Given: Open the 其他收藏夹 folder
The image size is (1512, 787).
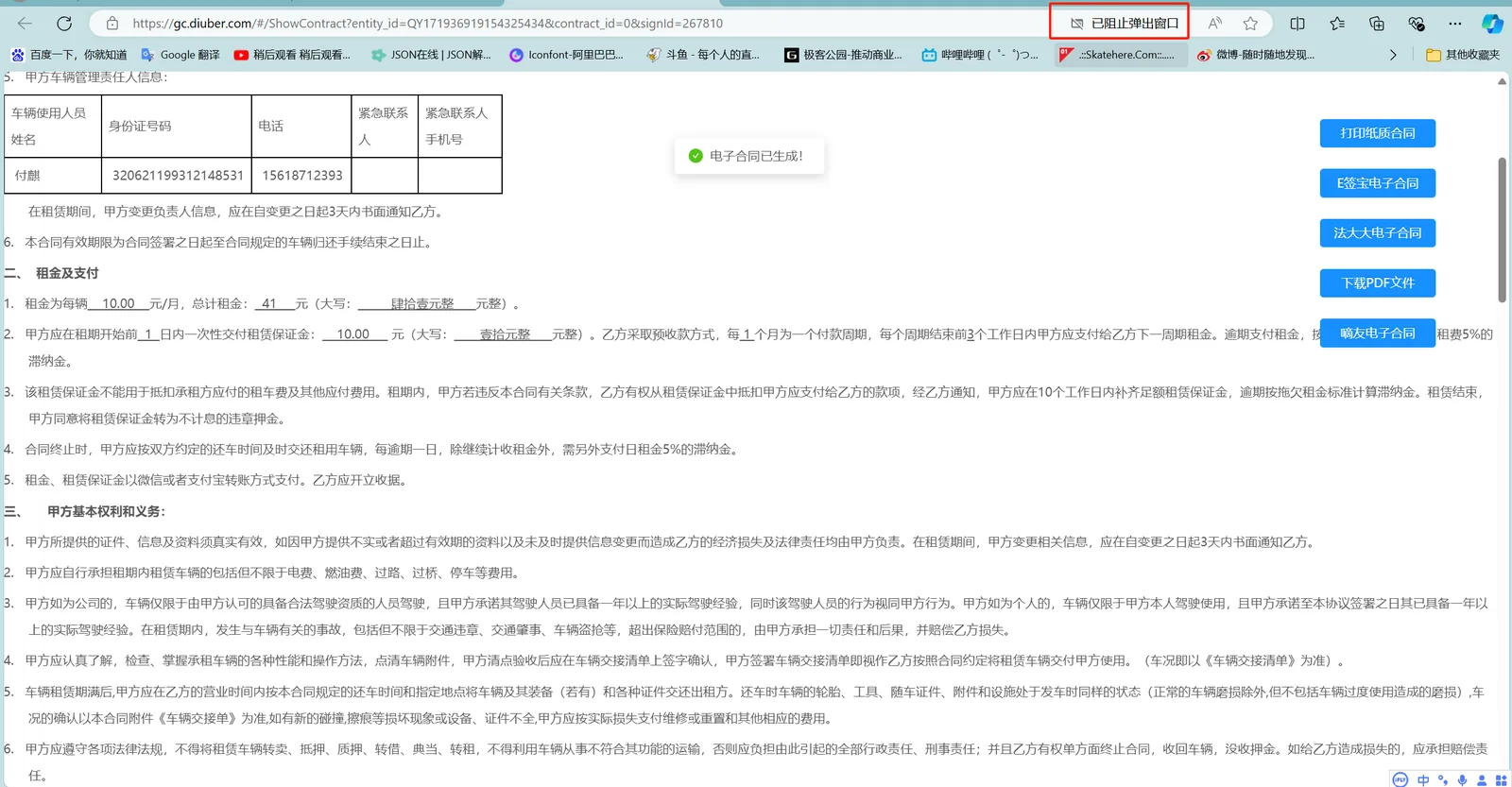Looking at the screenshot, I should pyautogui.click(x=1463, y=55).
